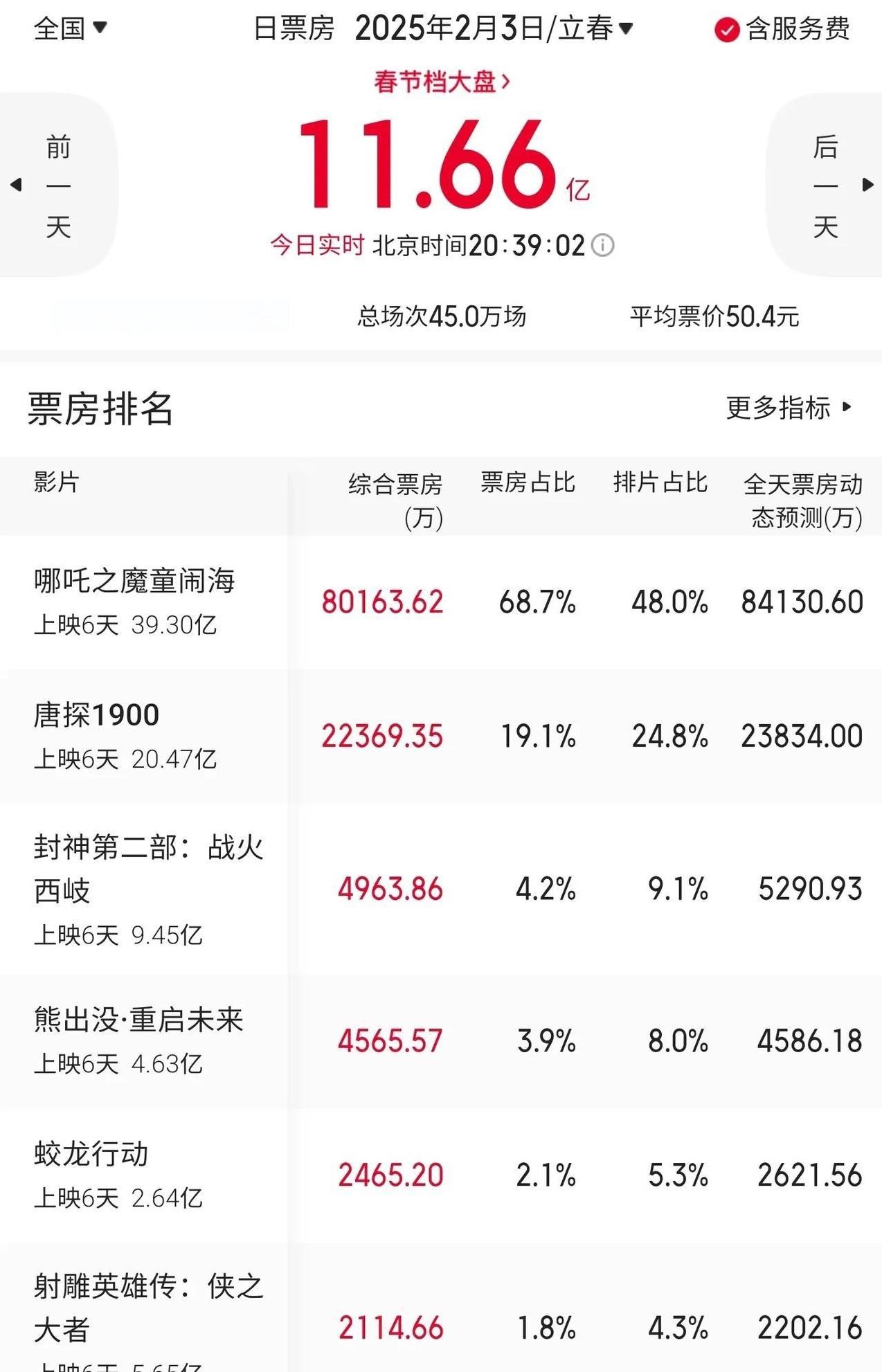Go to 前一天 previous day
Image resolution: width=882 pixels, height=1372 pixels.
59,186
